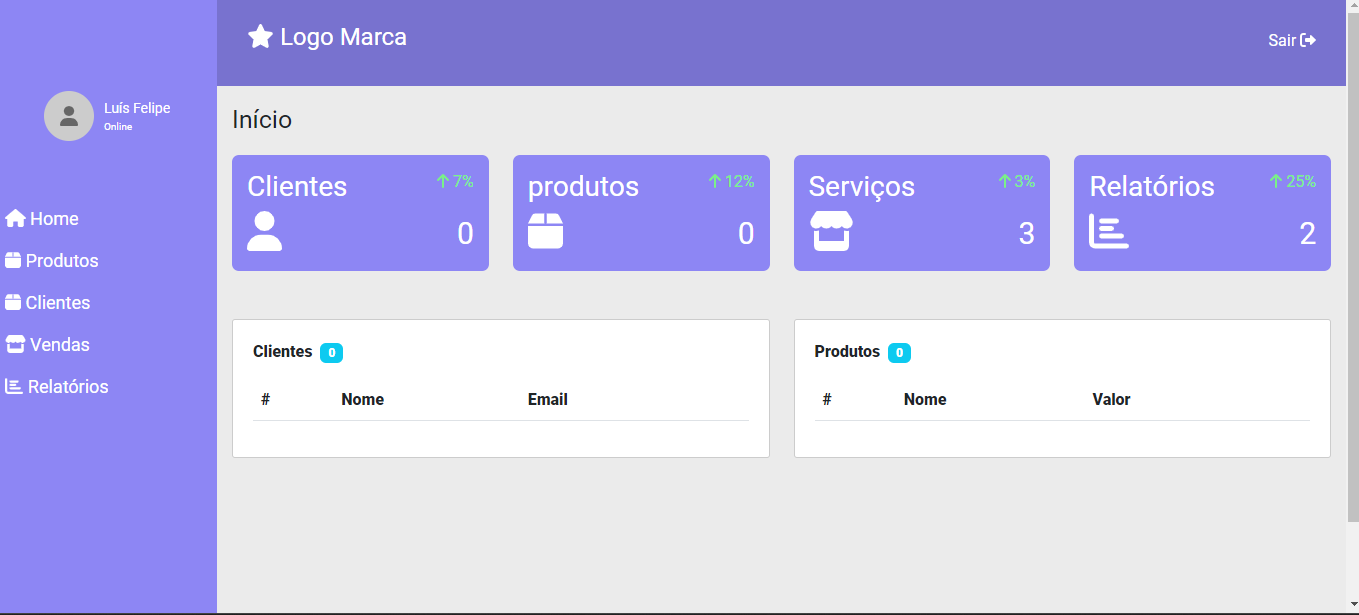Click the Logo Marca brand text
Screen dimensions: 1359x615
(343, 37)
